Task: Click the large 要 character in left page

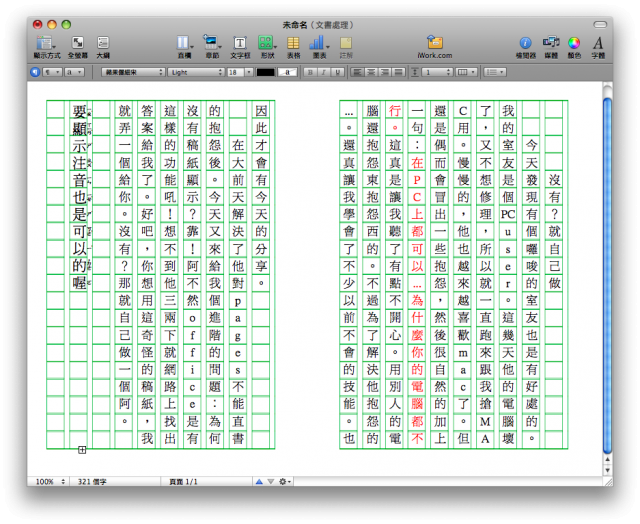Action: [x=79, y=111]
